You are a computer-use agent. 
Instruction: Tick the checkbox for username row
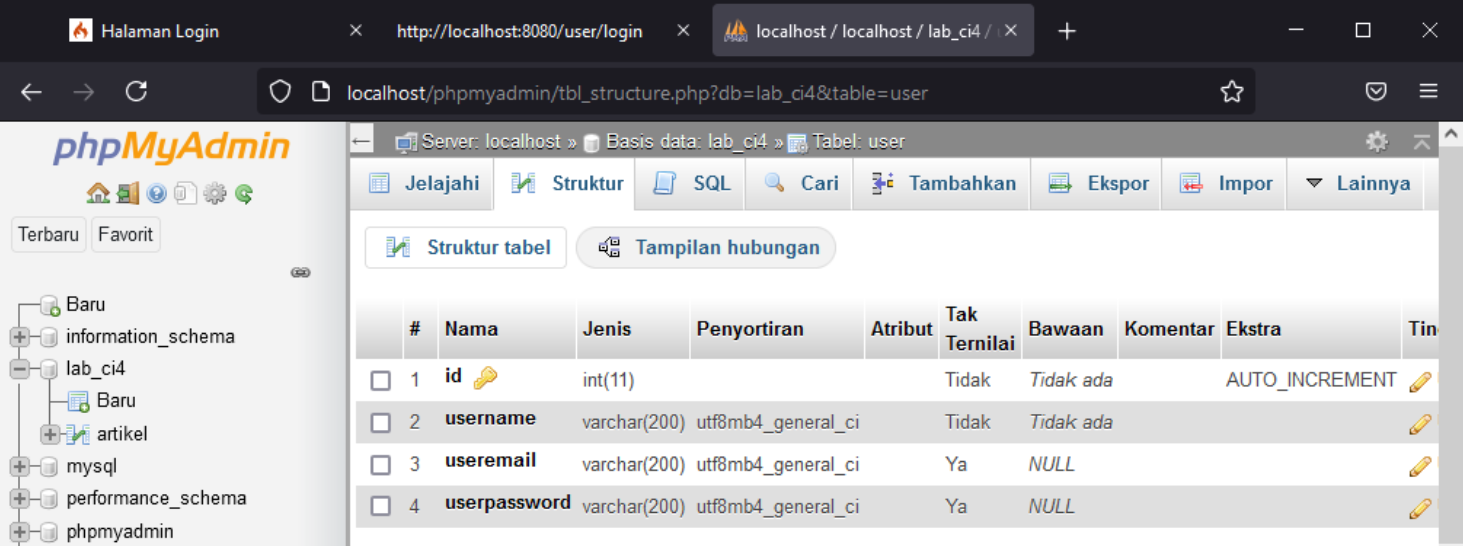(x=380, y=423)
